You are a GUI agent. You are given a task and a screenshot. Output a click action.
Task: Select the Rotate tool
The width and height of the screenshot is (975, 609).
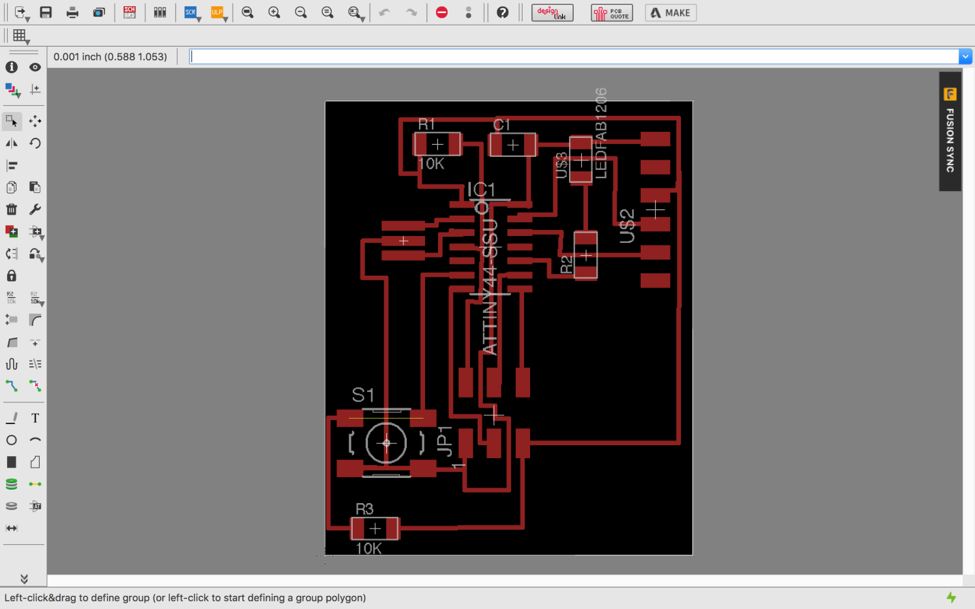(35, 143)
